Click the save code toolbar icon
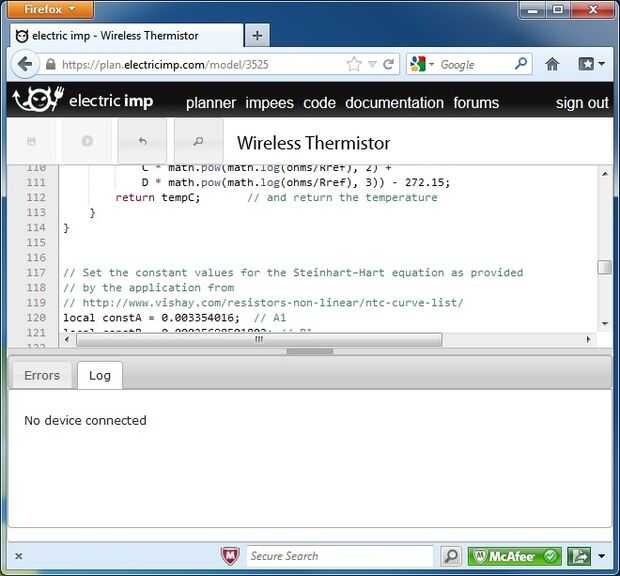Screen dimensions: 620x576 pos(31,141)
